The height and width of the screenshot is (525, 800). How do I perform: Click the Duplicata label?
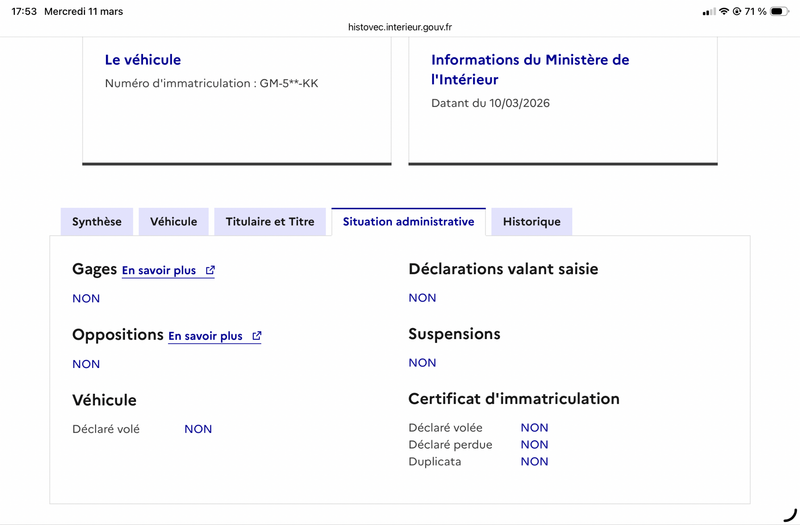point(435,461)
